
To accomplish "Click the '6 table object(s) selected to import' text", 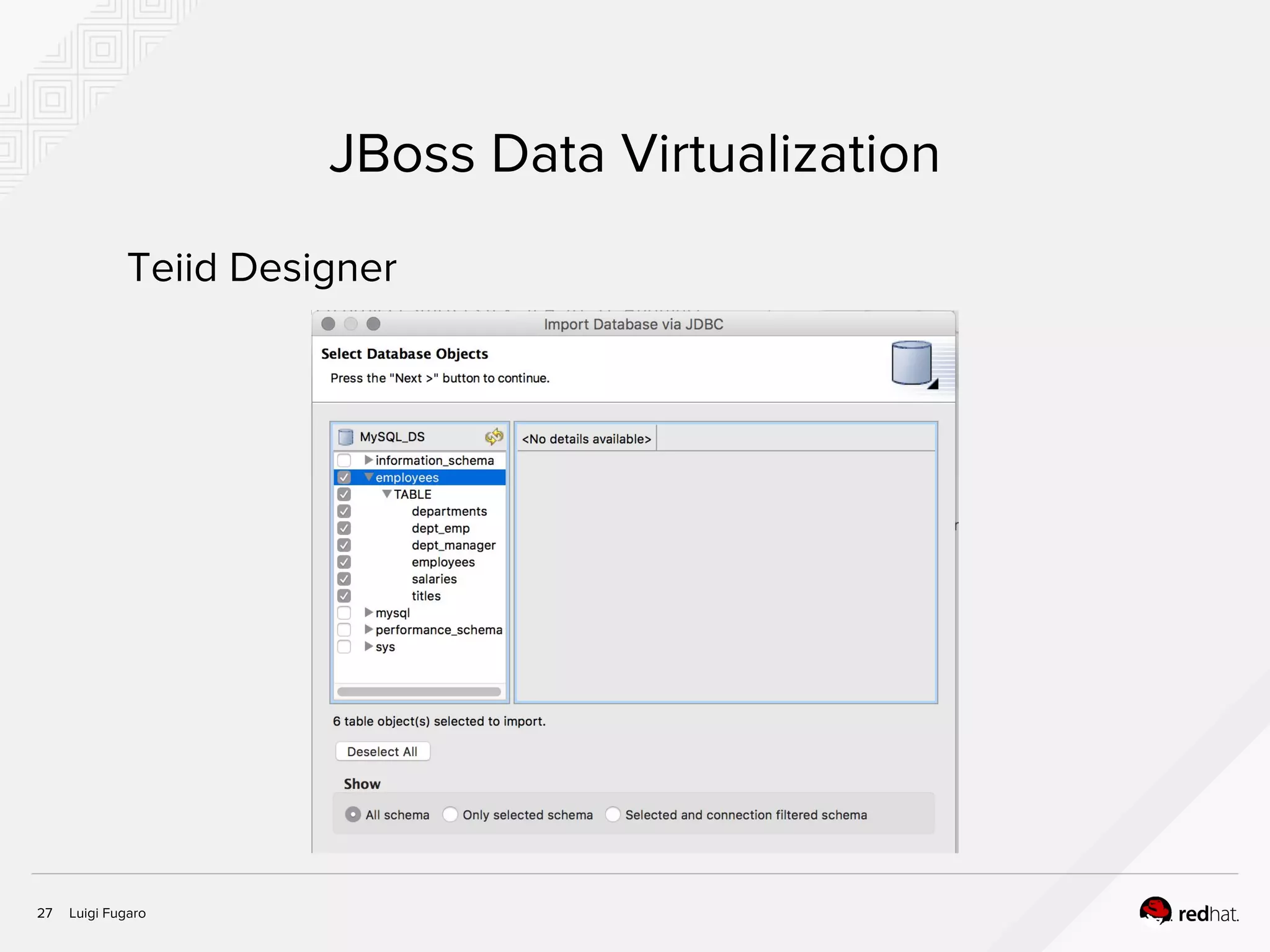I will pos(439,721).
